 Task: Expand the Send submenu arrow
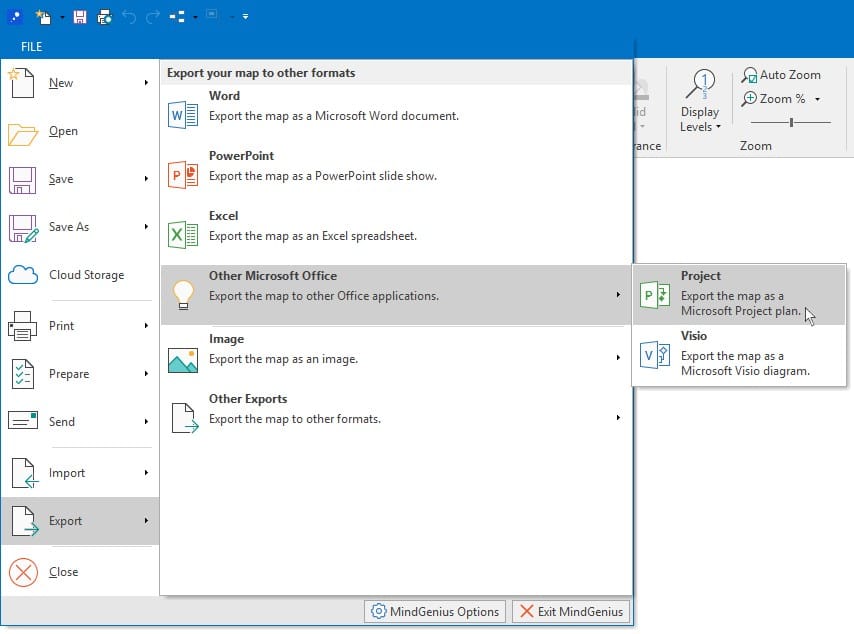coord(146,422)
